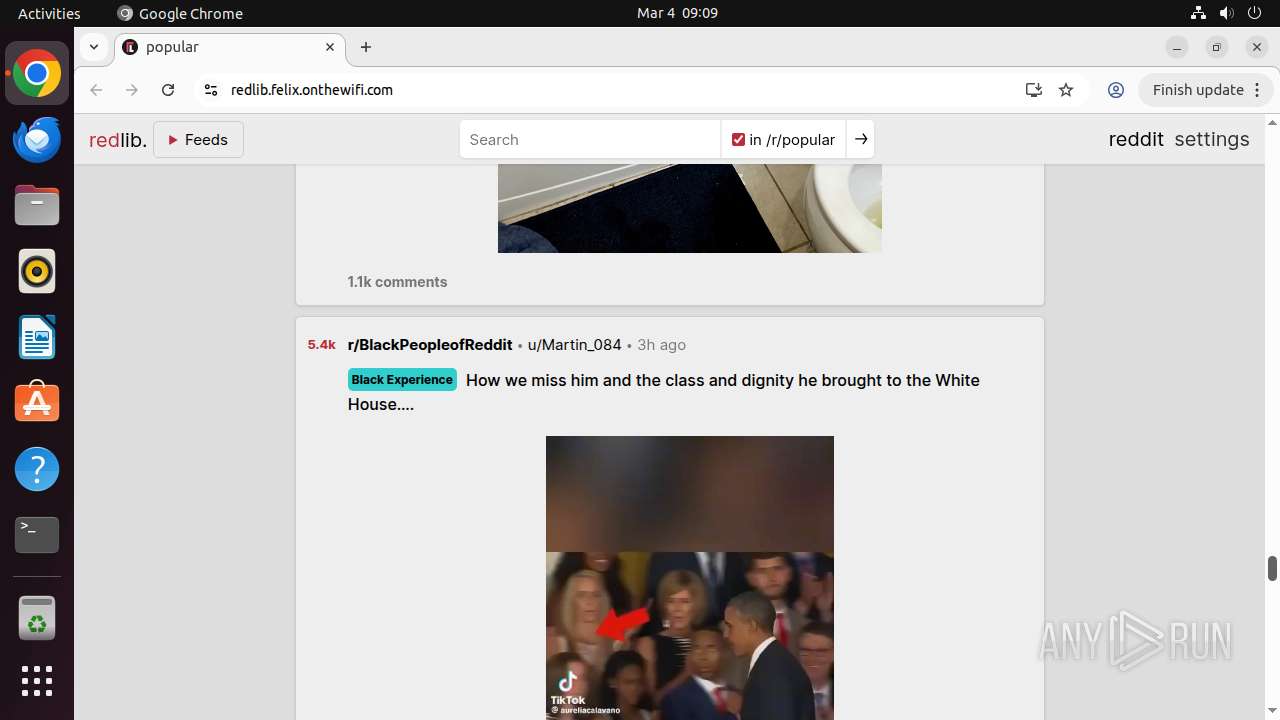This screenshot has width=1280, height=720.
Task: Launch Terminal from the dock
Action: click(x=37, y=535)
